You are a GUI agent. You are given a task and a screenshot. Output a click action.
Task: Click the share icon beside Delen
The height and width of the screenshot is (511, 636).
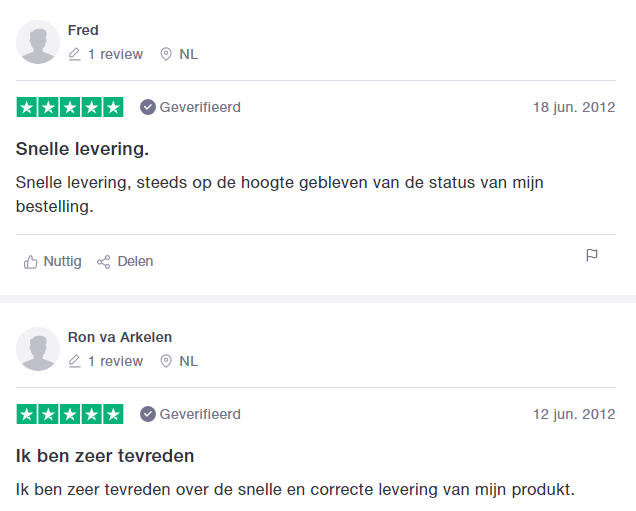click(103, 262)
